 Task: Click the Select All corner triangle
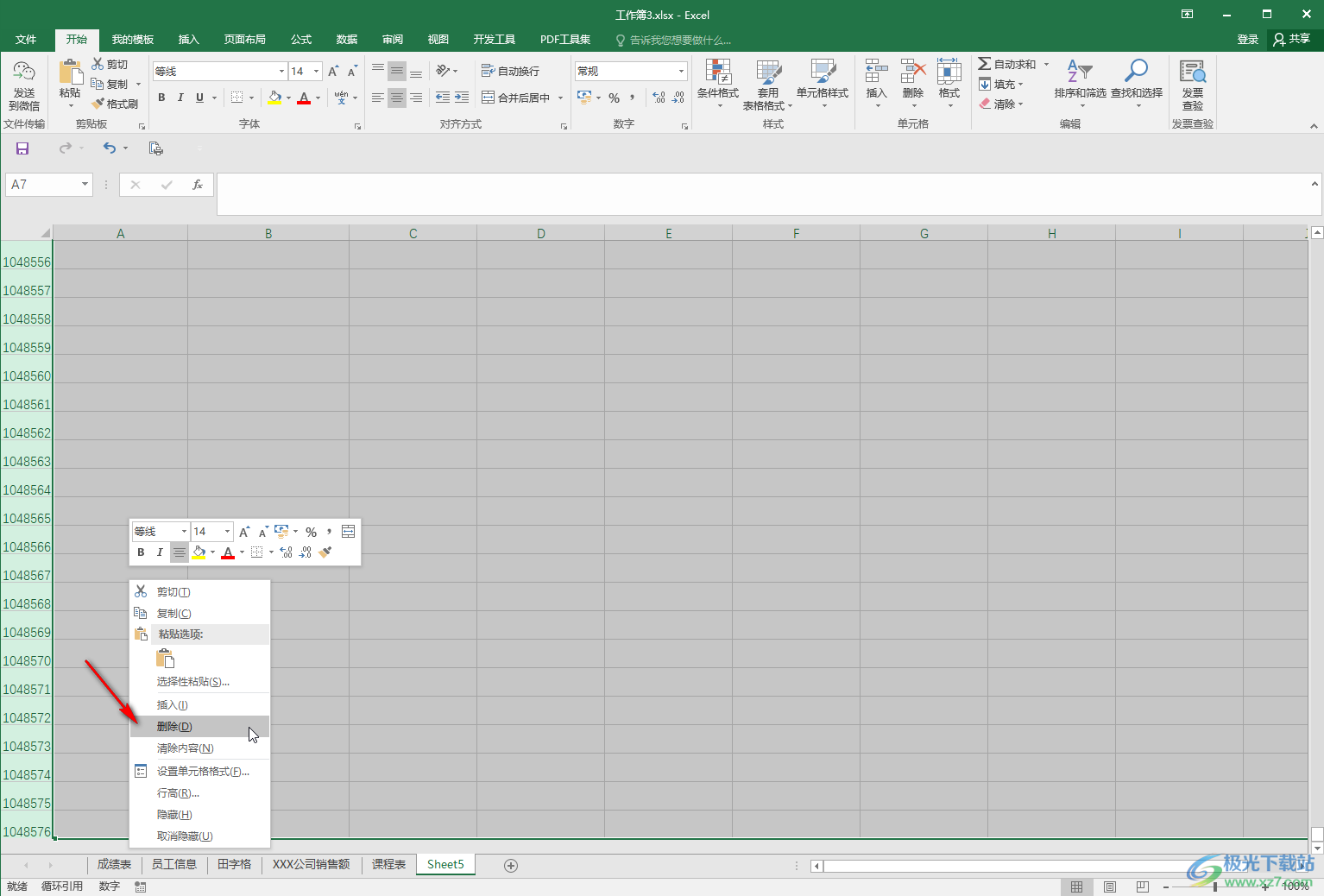click(x=46, y=233)
